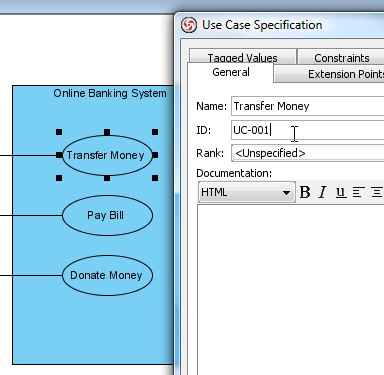This screenshot has width=384, height=375.
Task: Switch to the Constraints tab
Action: pyautogui.click(x=341, y=57)
